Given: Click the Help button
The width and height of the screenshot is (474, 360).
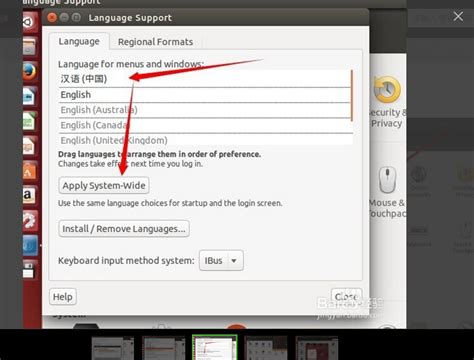Looking at the screenshot, I should pos(63,297).
